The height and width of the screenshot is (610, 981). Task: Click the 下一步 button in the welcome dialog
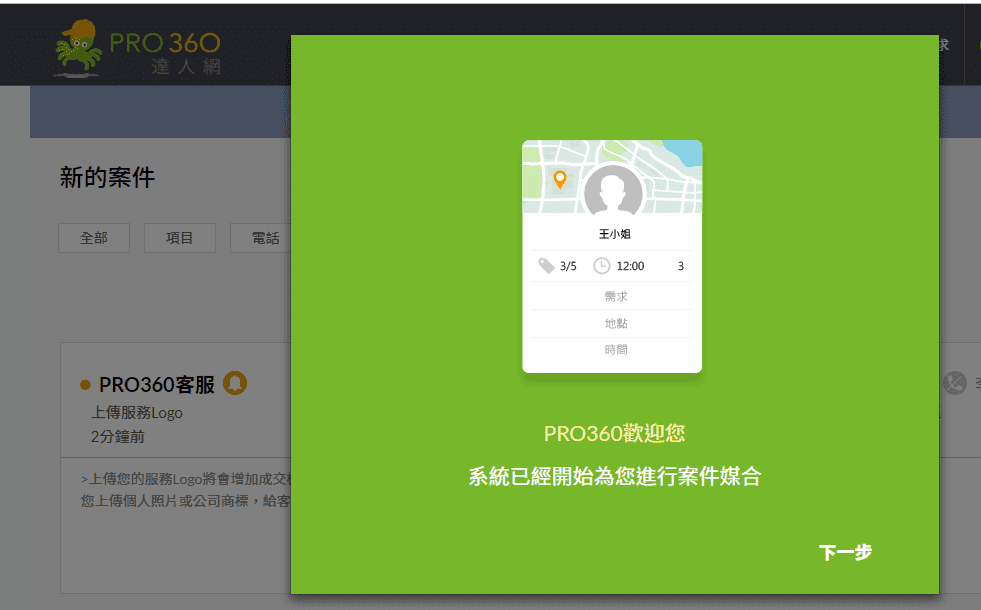845,552
